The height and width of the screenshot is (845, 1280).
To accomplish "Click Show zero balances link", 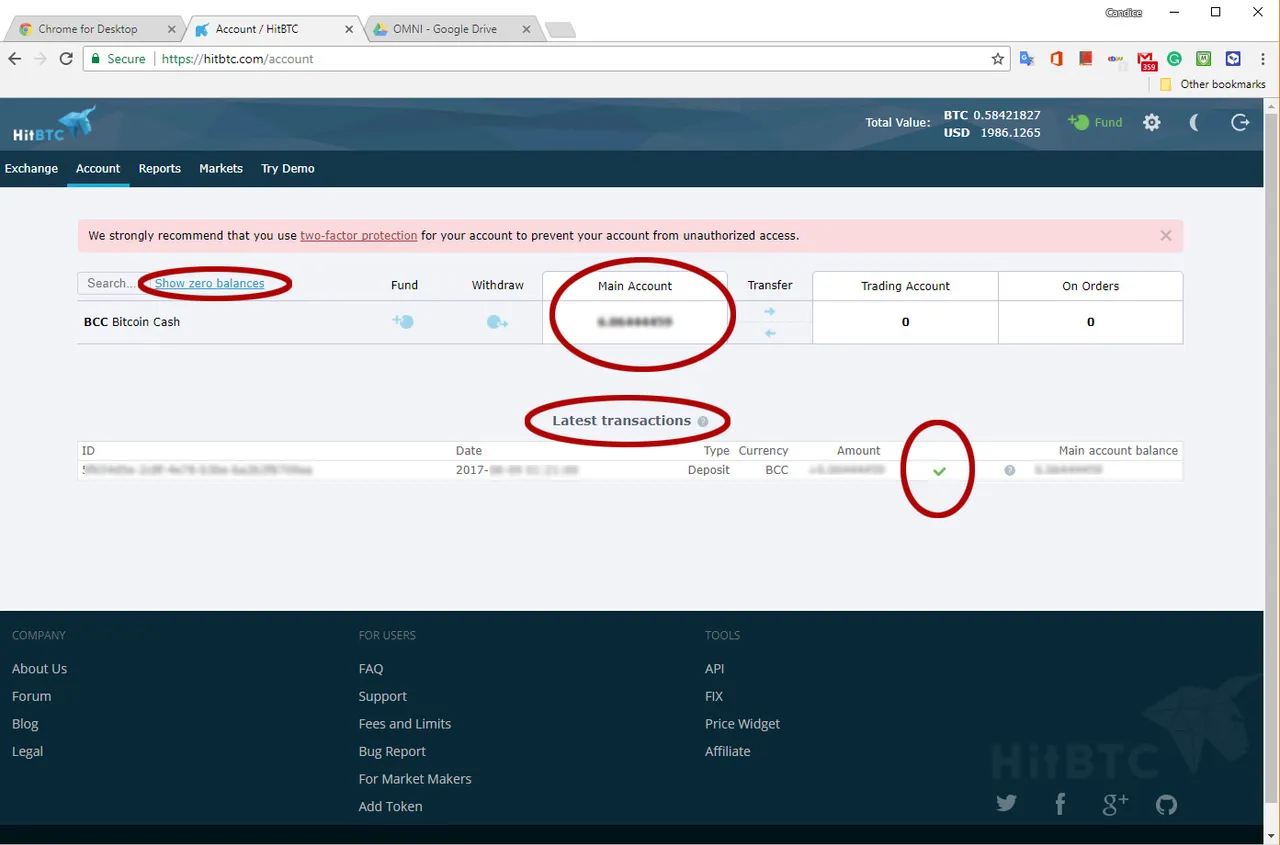I will pos(210,283).
